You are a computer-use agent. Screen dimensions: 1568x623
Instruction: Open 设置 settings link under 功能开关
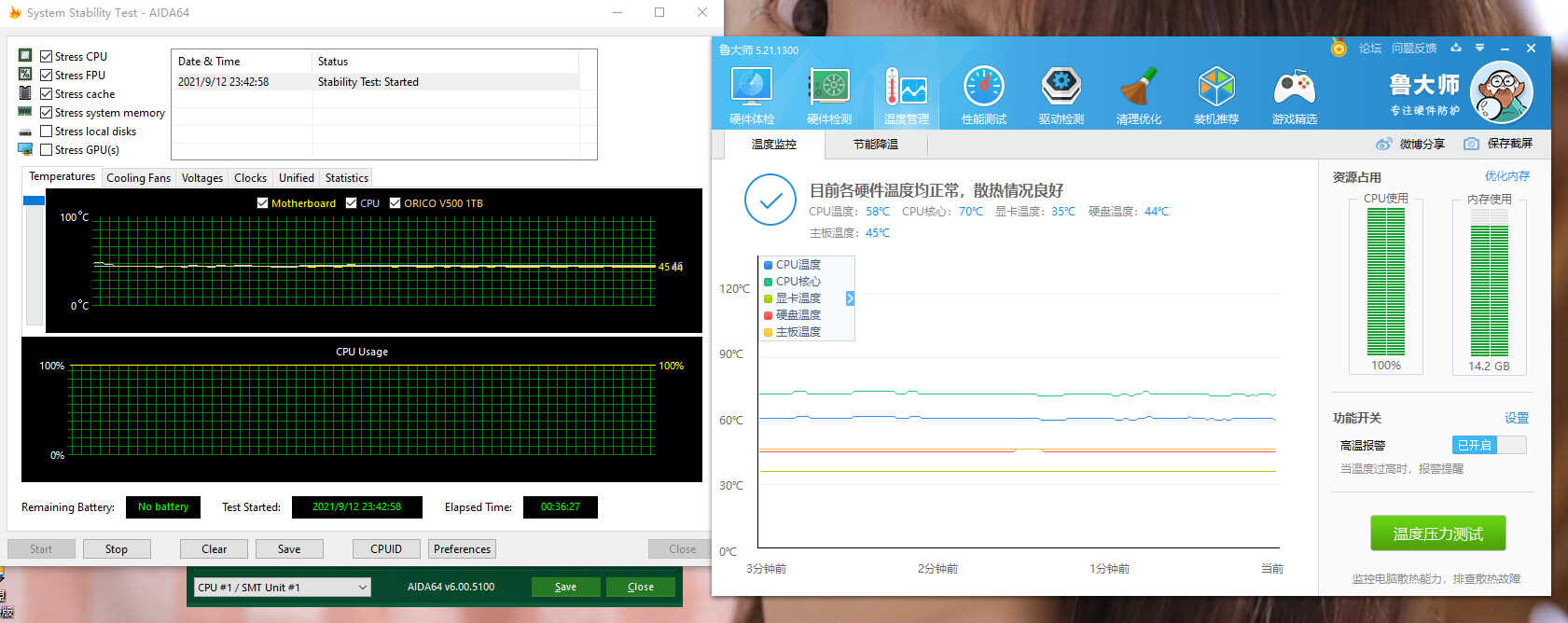[1517, 418]
